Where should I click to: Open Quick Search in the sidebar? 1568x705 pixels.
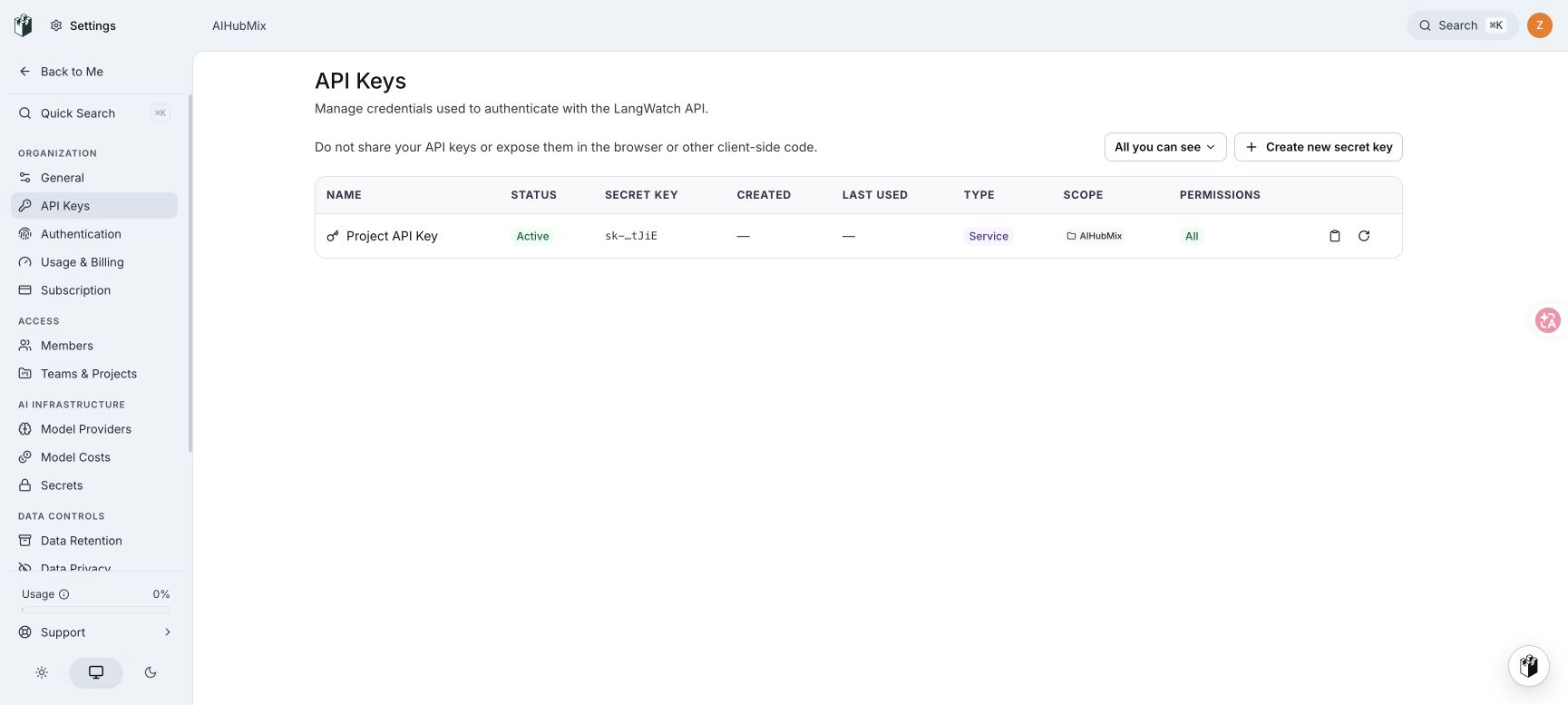94,113
